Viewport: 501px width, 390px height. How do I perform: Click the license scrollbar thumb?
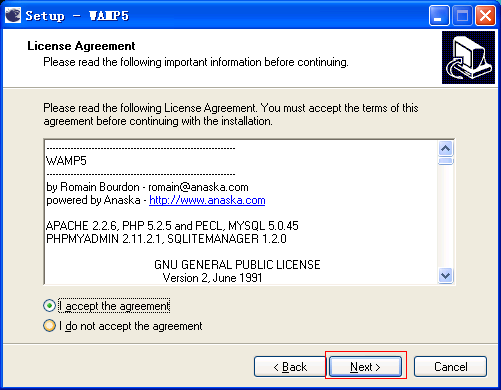[446, 161]
